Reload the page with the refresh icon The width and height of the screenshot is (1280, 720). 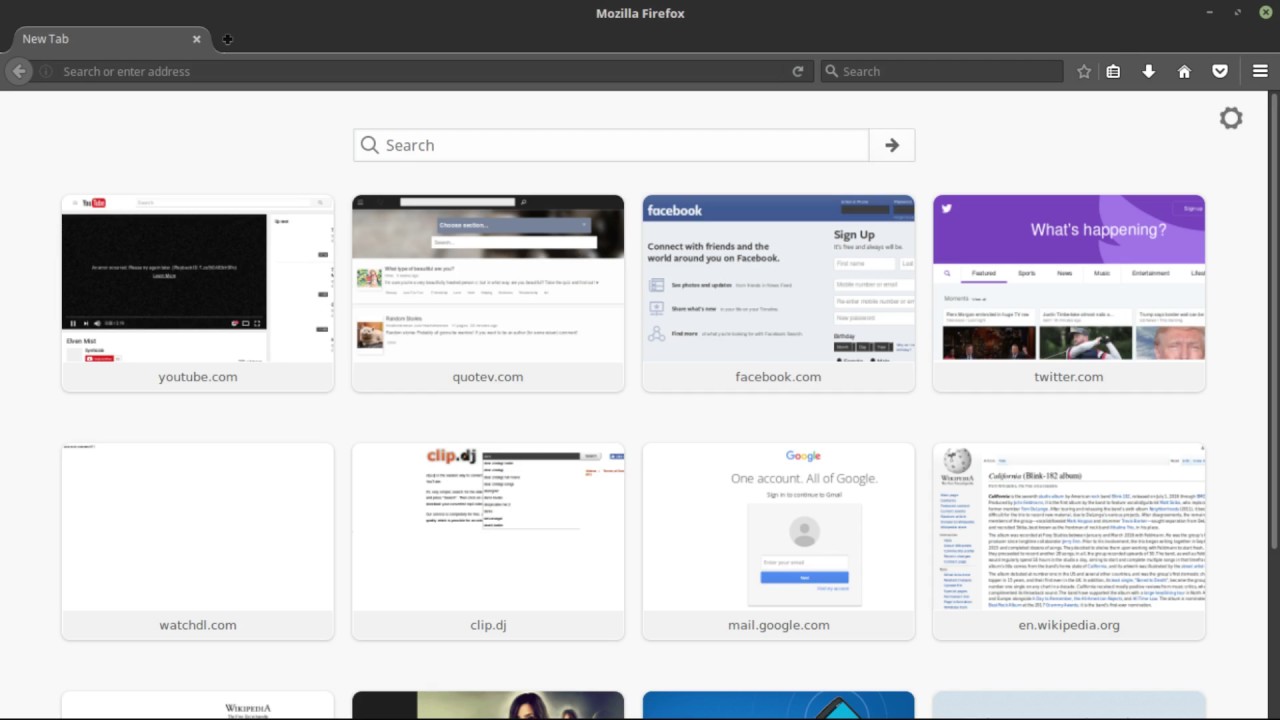click(x=797, y=72)
